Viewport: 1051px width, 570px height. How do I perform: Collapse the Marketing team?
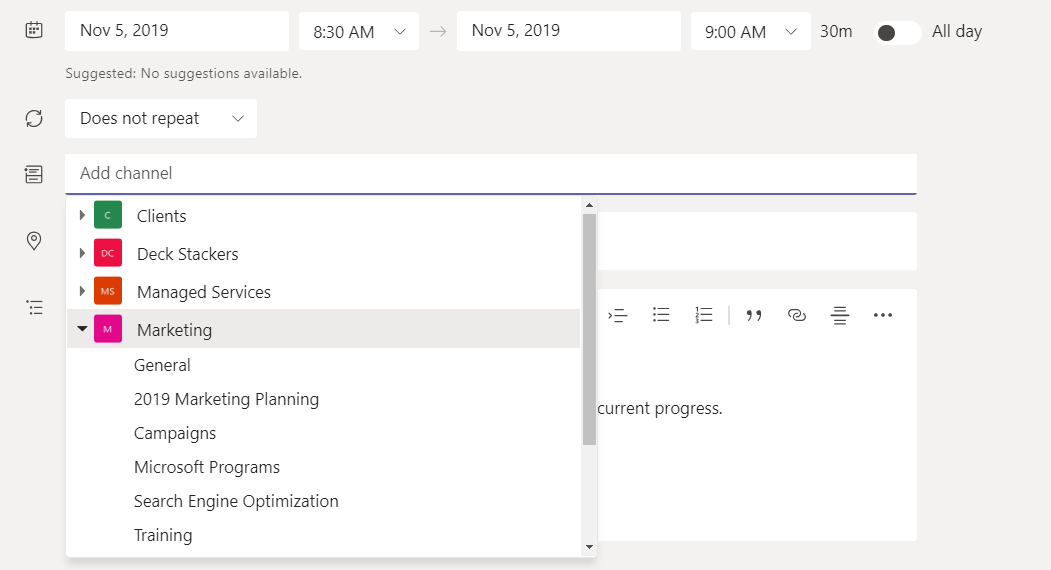point(82,330)
